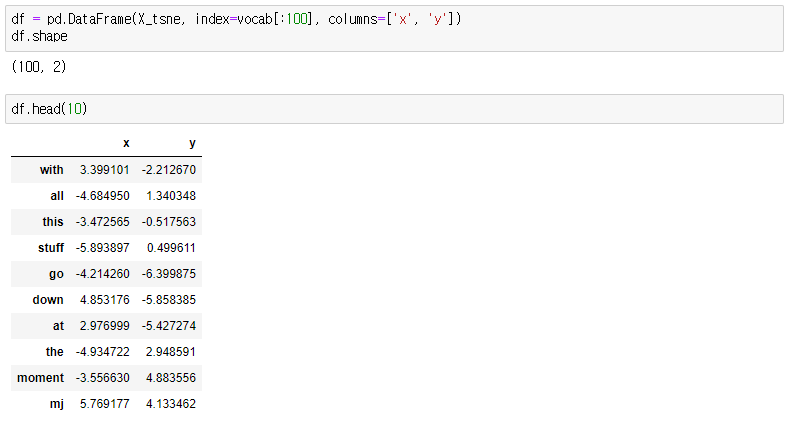Click y value 0.499611

point(171,248)
